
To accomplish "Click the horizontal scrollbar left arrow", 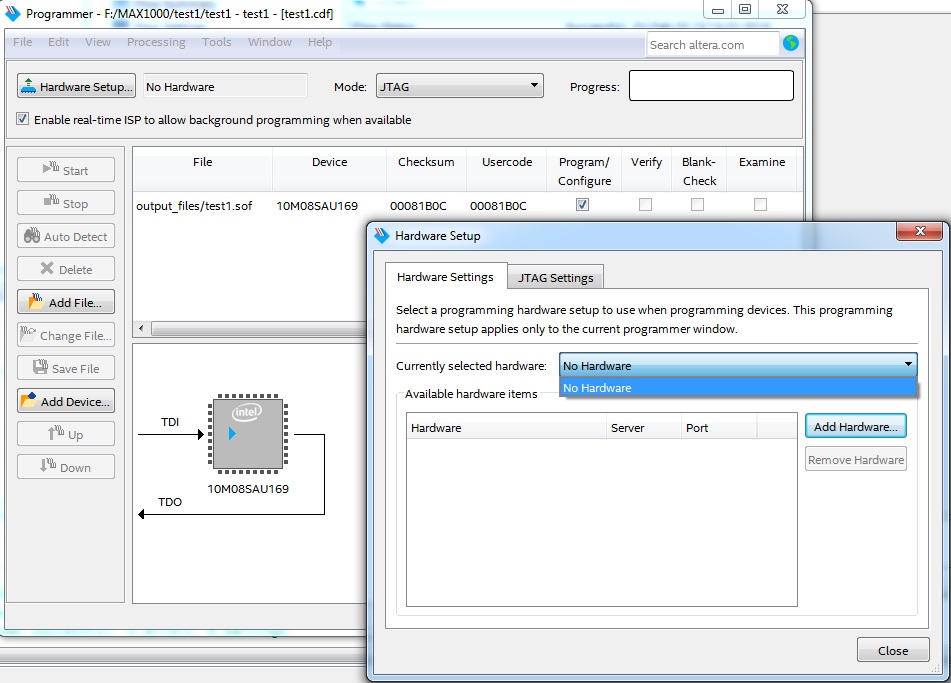I will point(141,328).
